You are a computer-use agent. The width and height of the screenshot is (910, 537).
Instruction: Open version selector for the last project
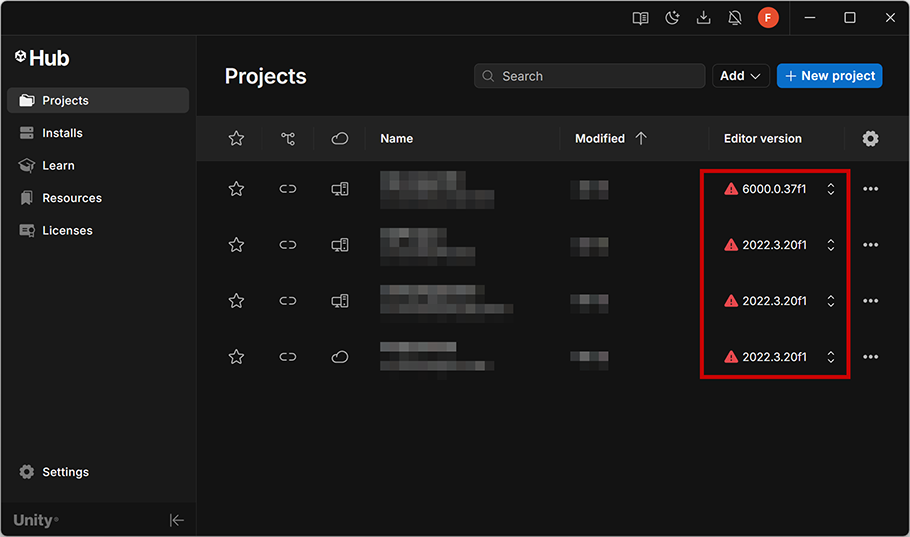tap(830, 357)
